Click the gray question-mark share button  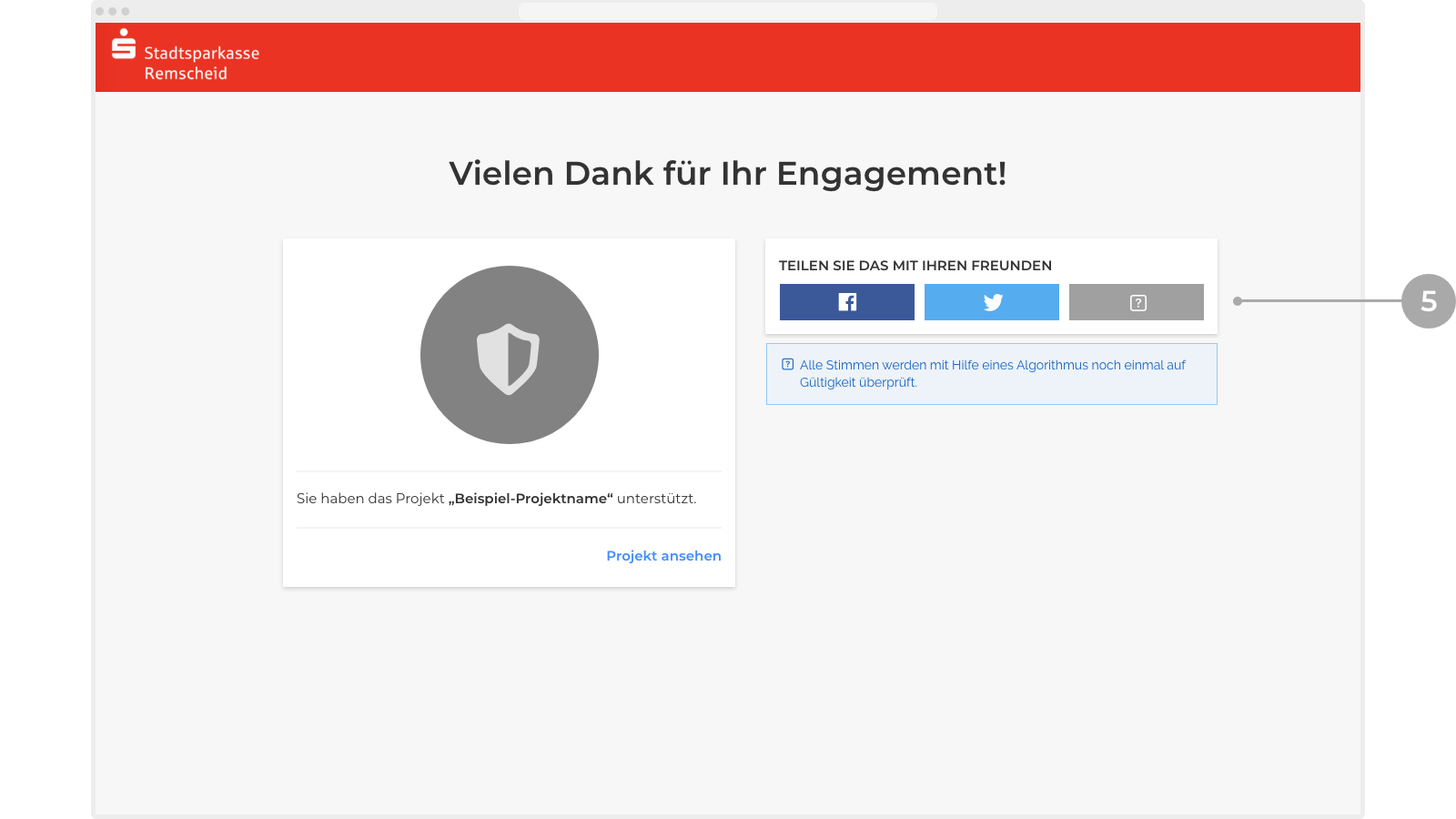[1136, 302]
